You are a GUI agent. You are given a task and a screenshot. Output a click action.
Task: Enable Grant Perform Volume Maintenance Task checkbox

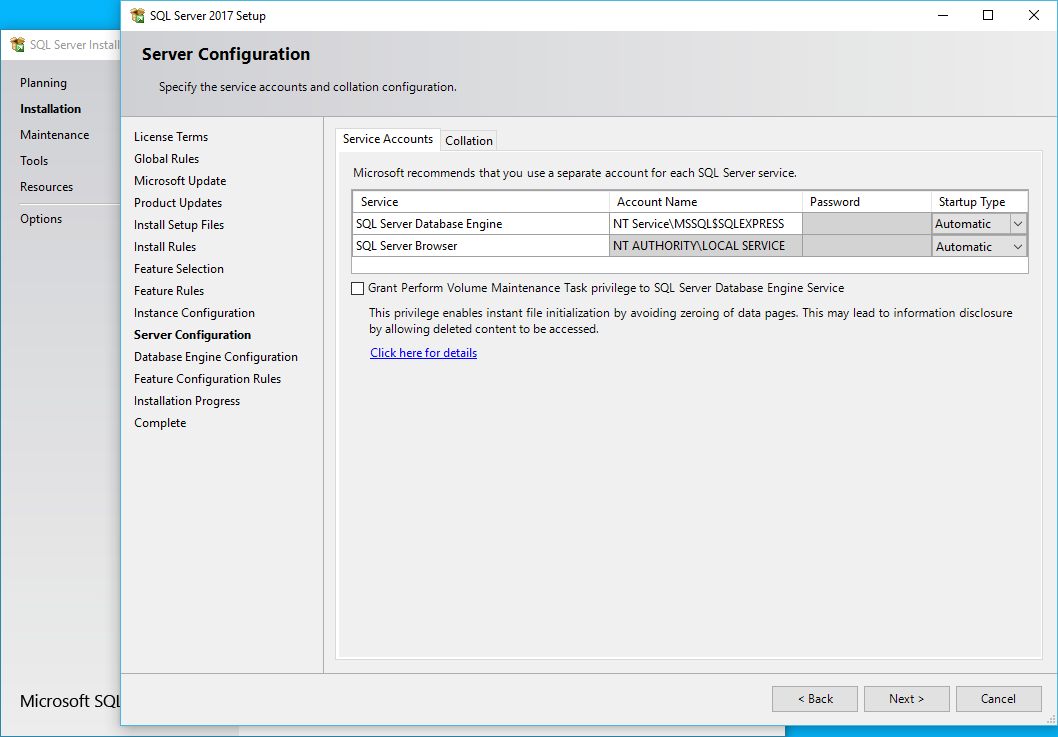point(358,288)
